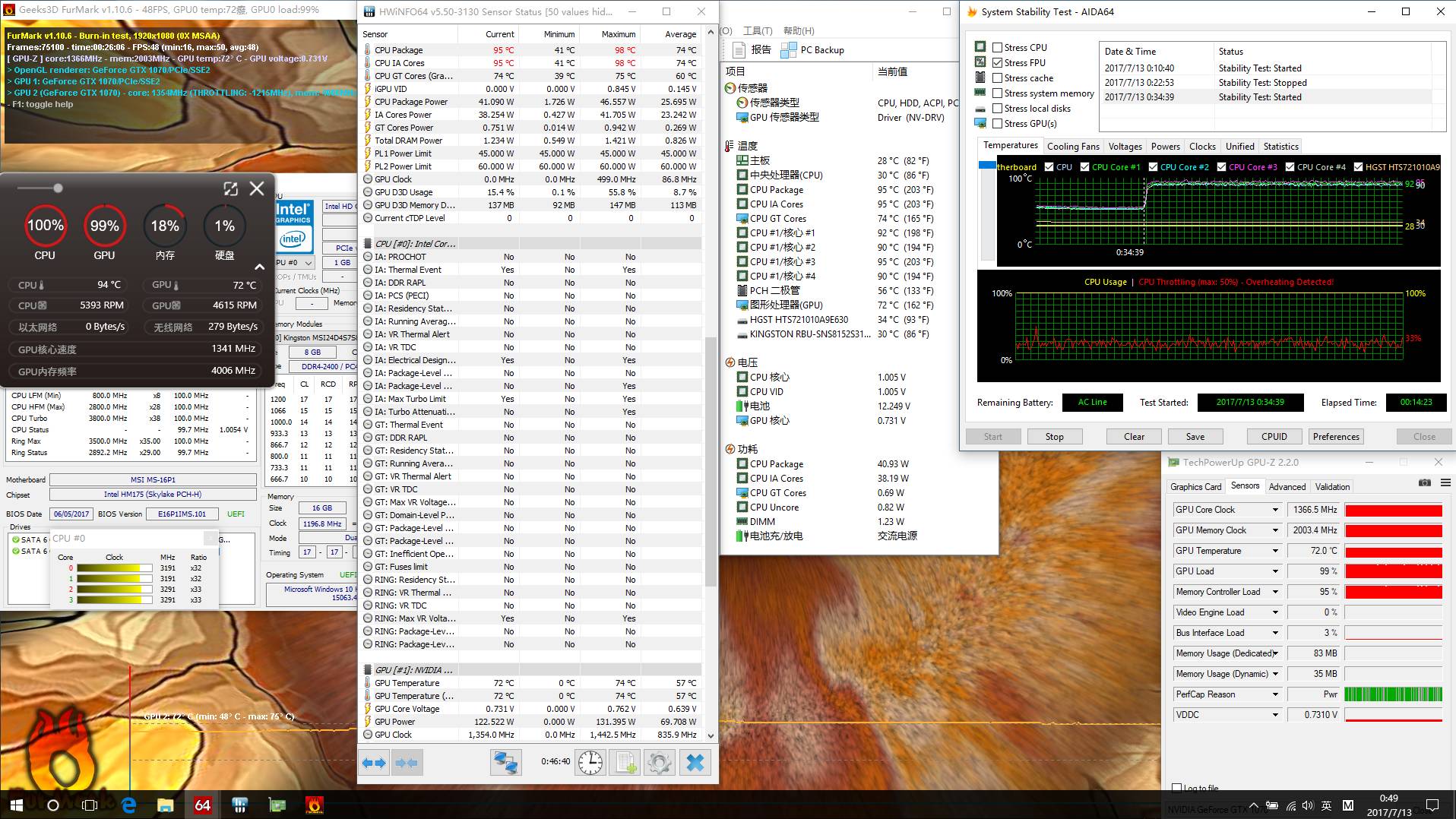Image resolution: width=1456 pixels, height=819 pixels.
Task: Click the Stop button in AIDA64
Action: (x=1054, y=437)
